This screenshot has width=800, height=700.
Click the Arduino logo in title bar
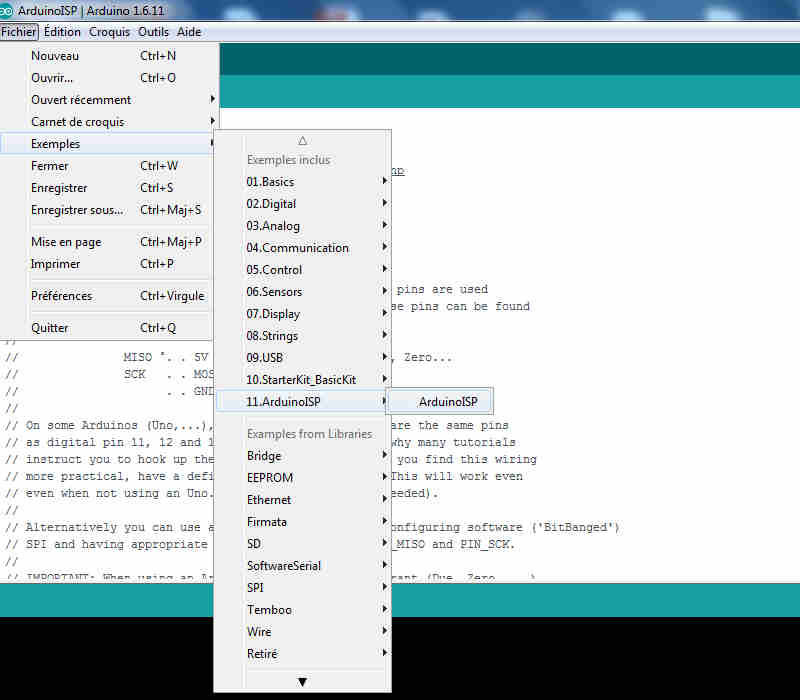click(5, 10)
